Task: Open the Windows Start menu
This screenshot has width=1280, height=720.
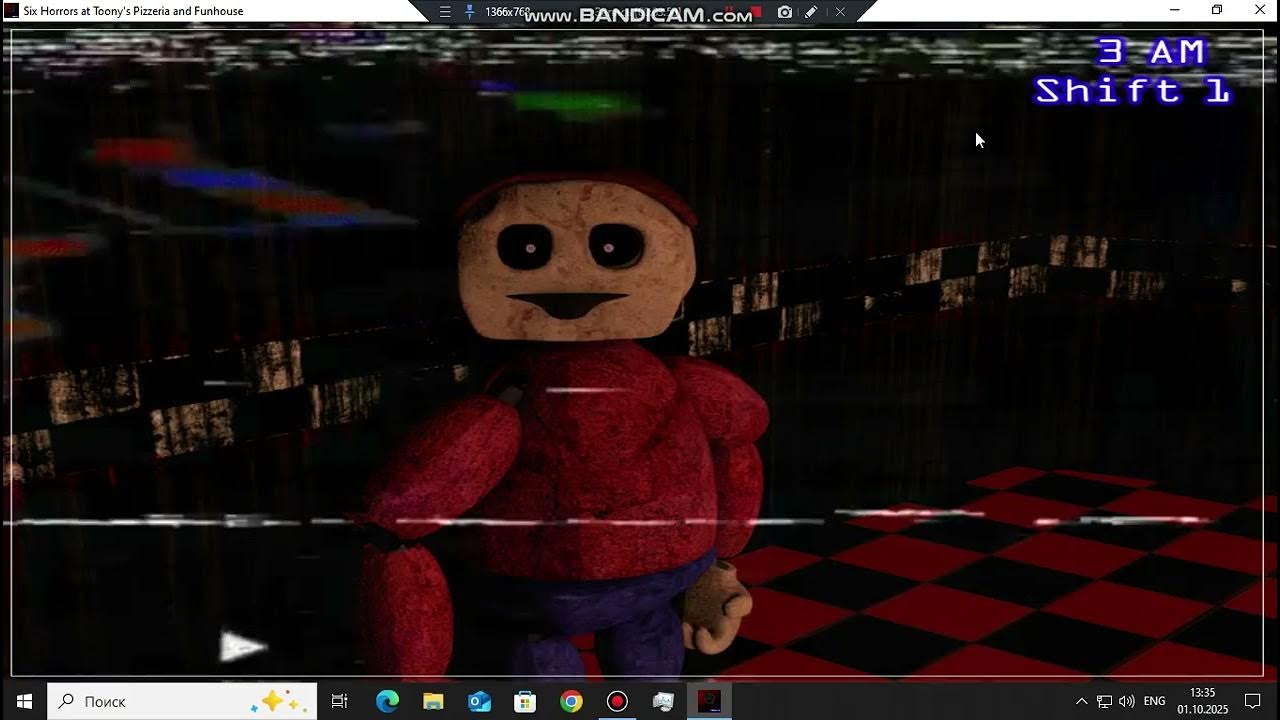Action: pyautogui.click(x=24, y=701)
